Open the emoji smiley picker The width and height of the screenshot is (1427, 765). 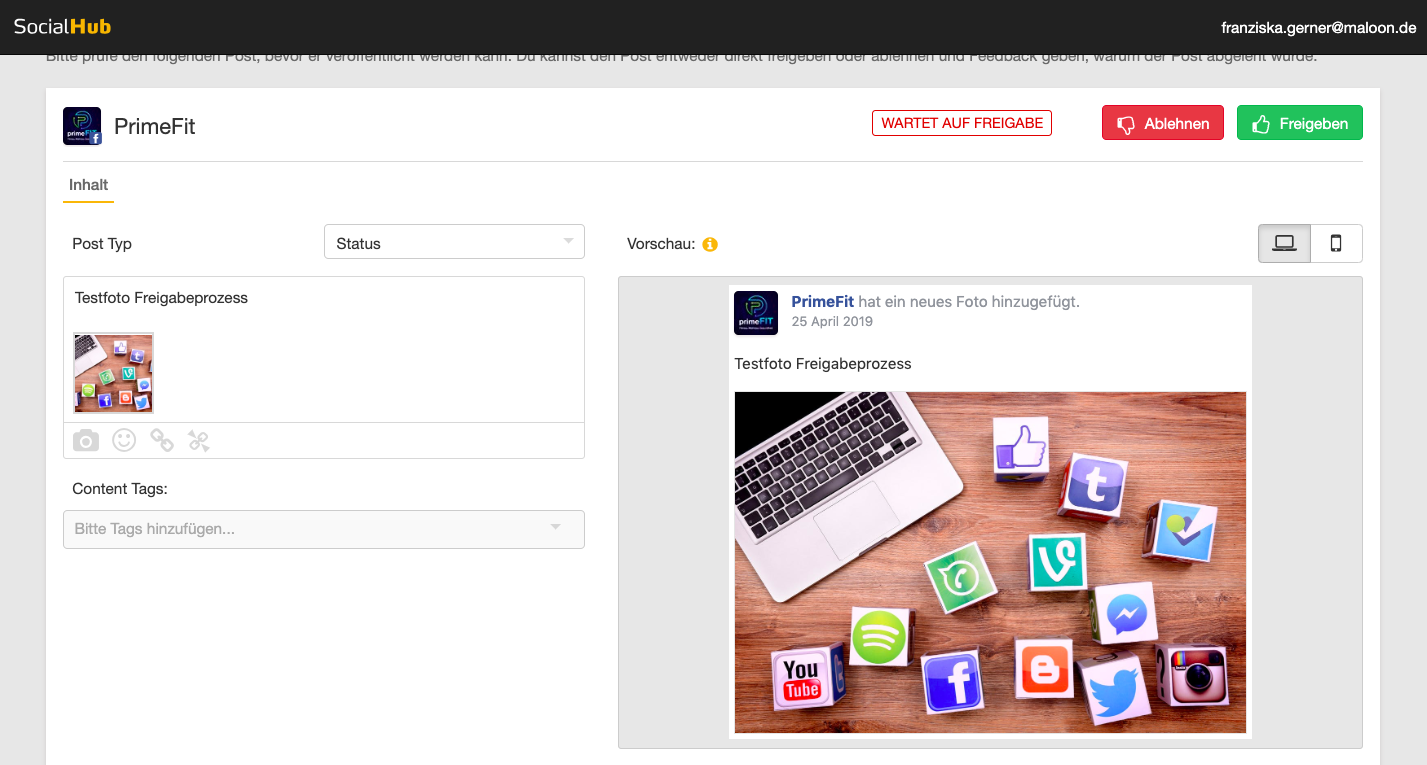[x=124, y=440]
